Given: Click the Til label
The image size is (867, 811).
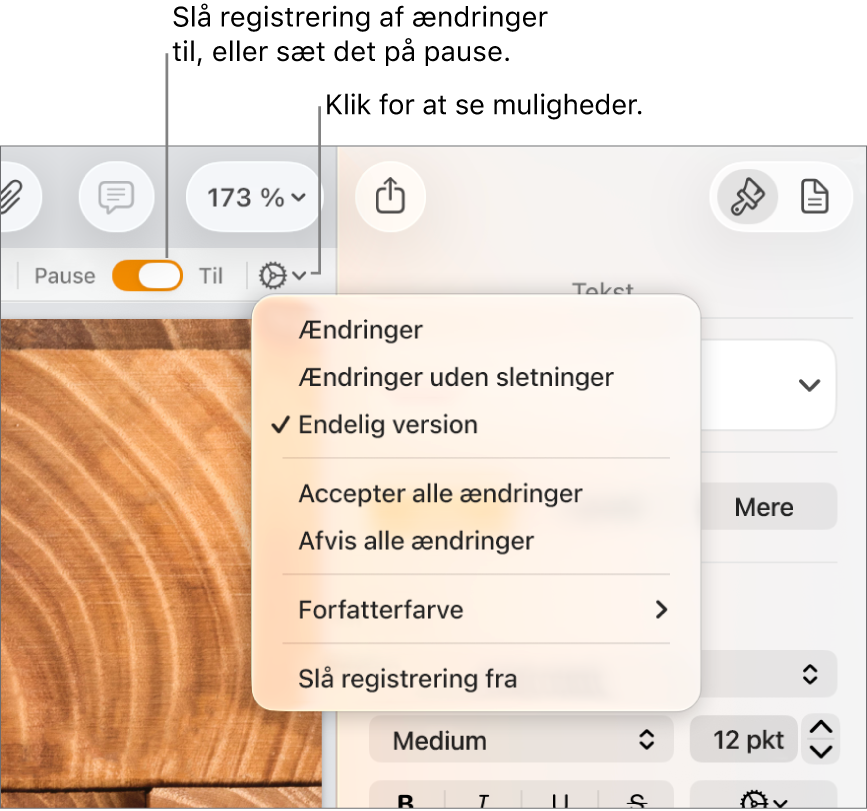Looking at the screenshot, I should [211, 275].
